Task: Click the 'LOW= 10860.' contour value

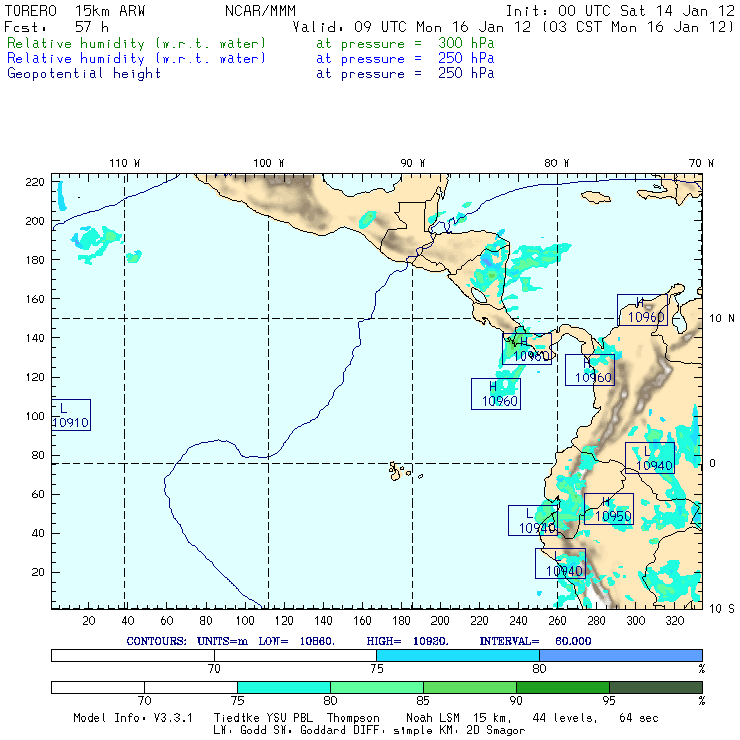Action: tap(297, 641)
